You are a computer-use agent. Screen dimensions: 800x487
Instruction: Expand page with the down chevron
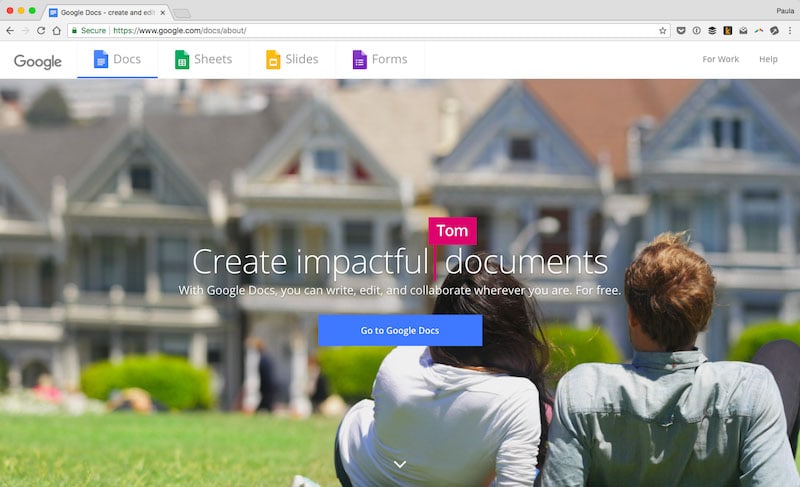400,464
